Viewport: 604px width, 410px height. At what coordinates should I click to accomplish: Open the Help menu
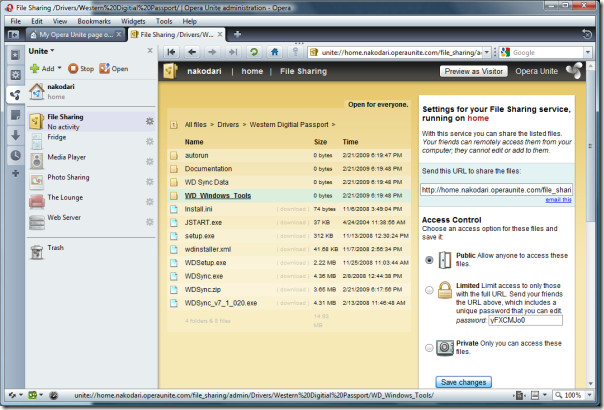click(190, 21)
